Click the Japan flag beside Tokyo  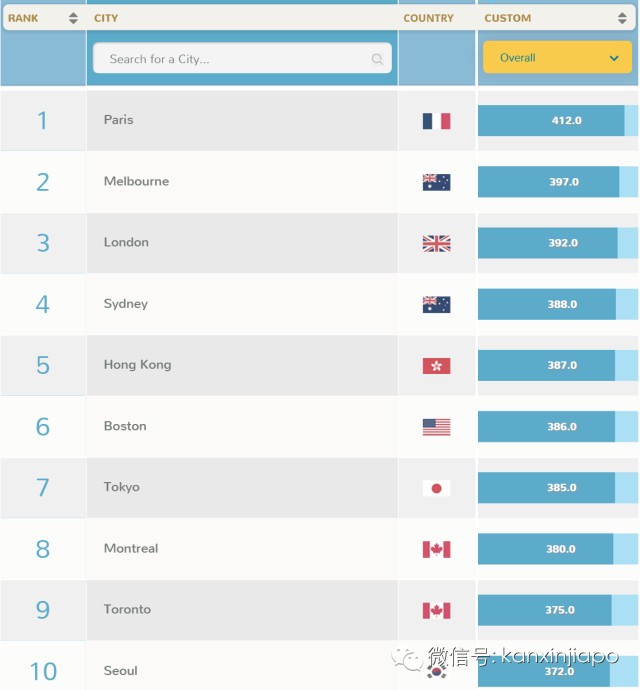pos(436,488)
